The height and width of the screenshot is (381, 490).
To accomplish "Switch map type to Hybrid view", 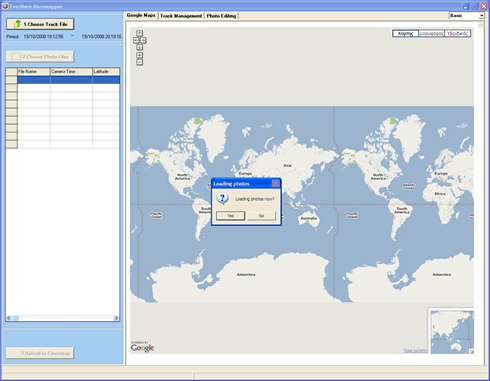I will click(x=458, y=33).
